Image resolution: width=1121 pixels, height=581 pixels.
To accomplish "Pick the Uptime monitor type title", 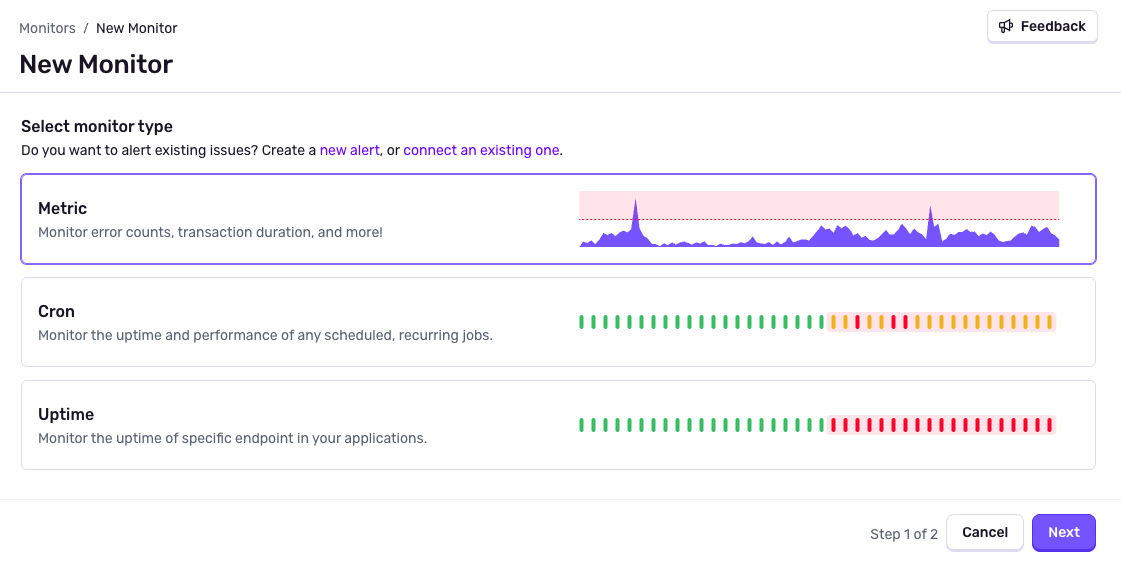I will [66, 414].
